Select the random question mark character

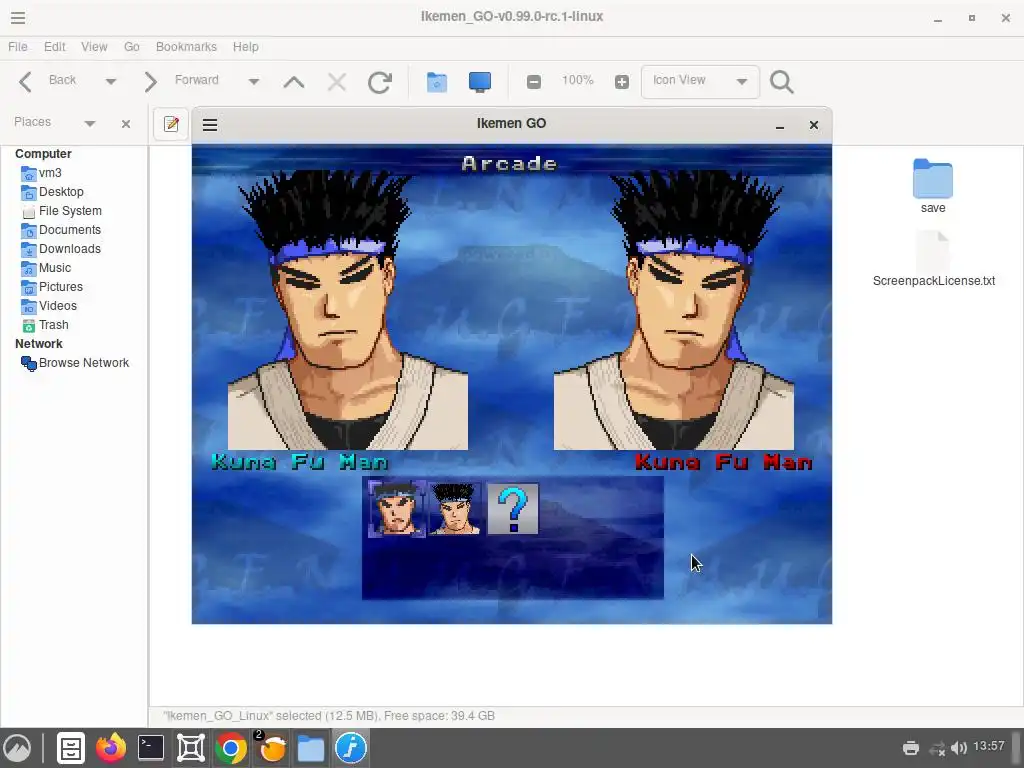[513, 509]
